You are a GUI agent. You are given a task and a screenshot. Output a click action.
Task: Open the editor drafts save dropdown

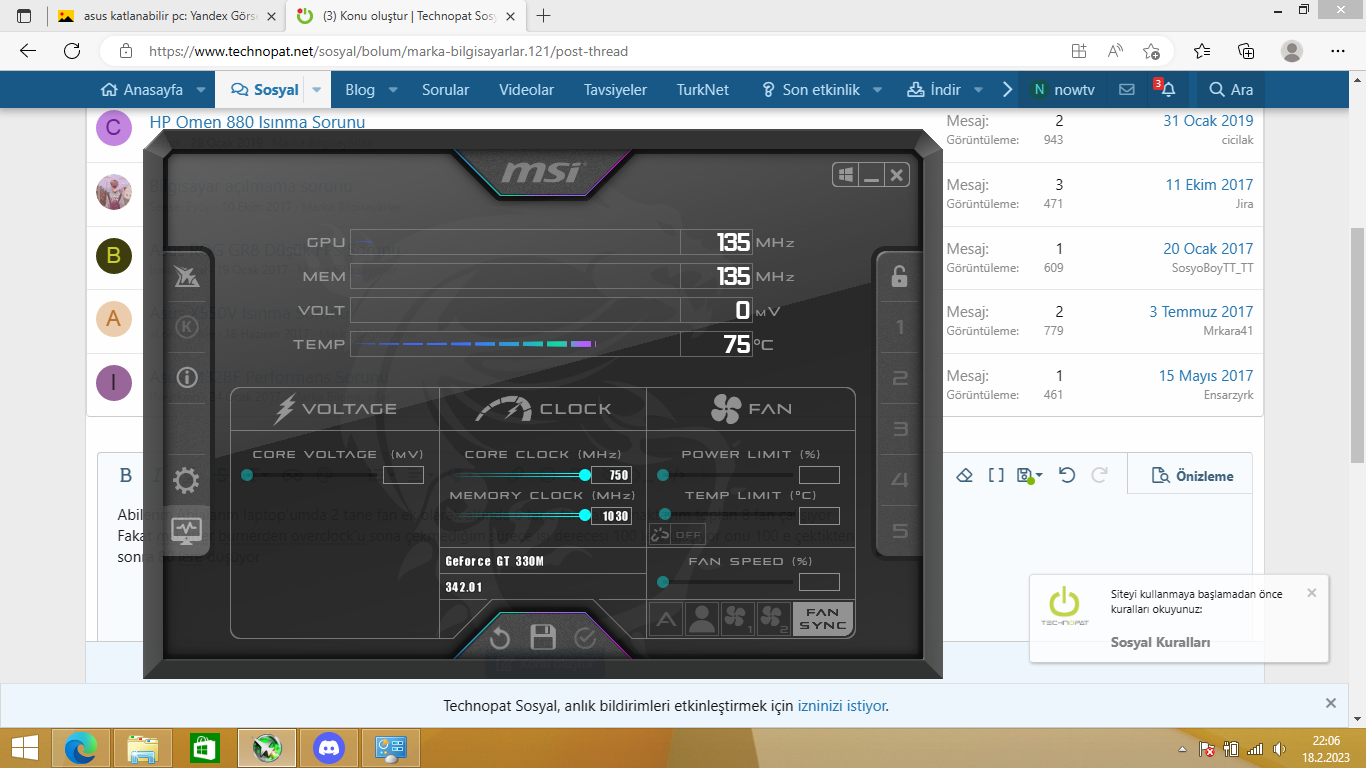pos(1029,475)
